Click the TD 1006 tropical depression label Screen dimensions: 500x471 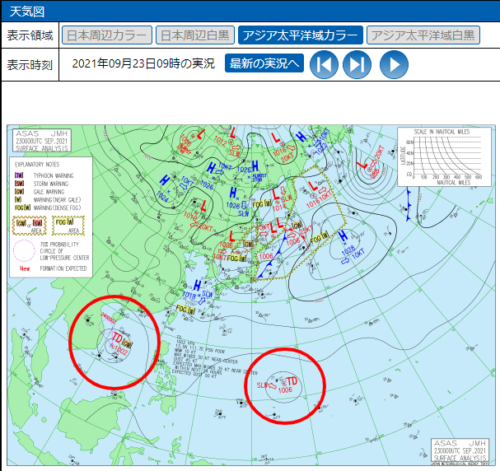tap(288, 384)
